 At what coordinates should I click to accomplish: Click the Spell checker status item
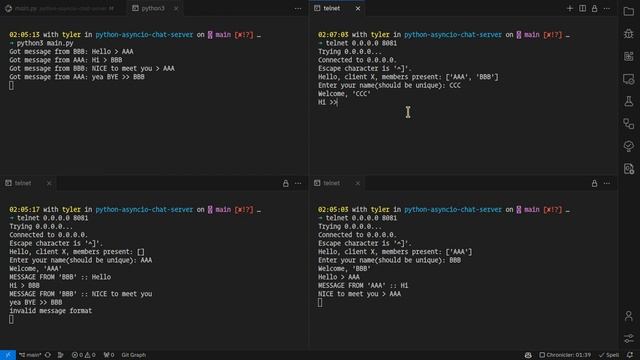coord(609,355)
